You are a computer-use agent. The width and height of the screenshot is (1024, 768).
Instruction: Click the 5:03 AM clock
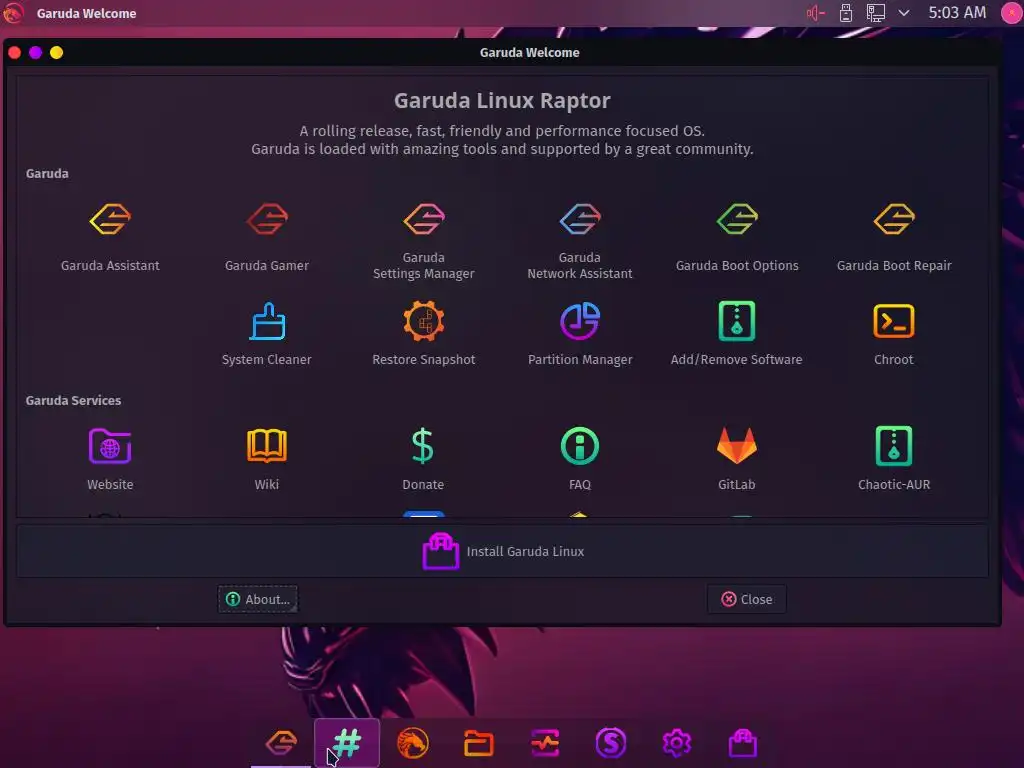(x=957, y=12)
